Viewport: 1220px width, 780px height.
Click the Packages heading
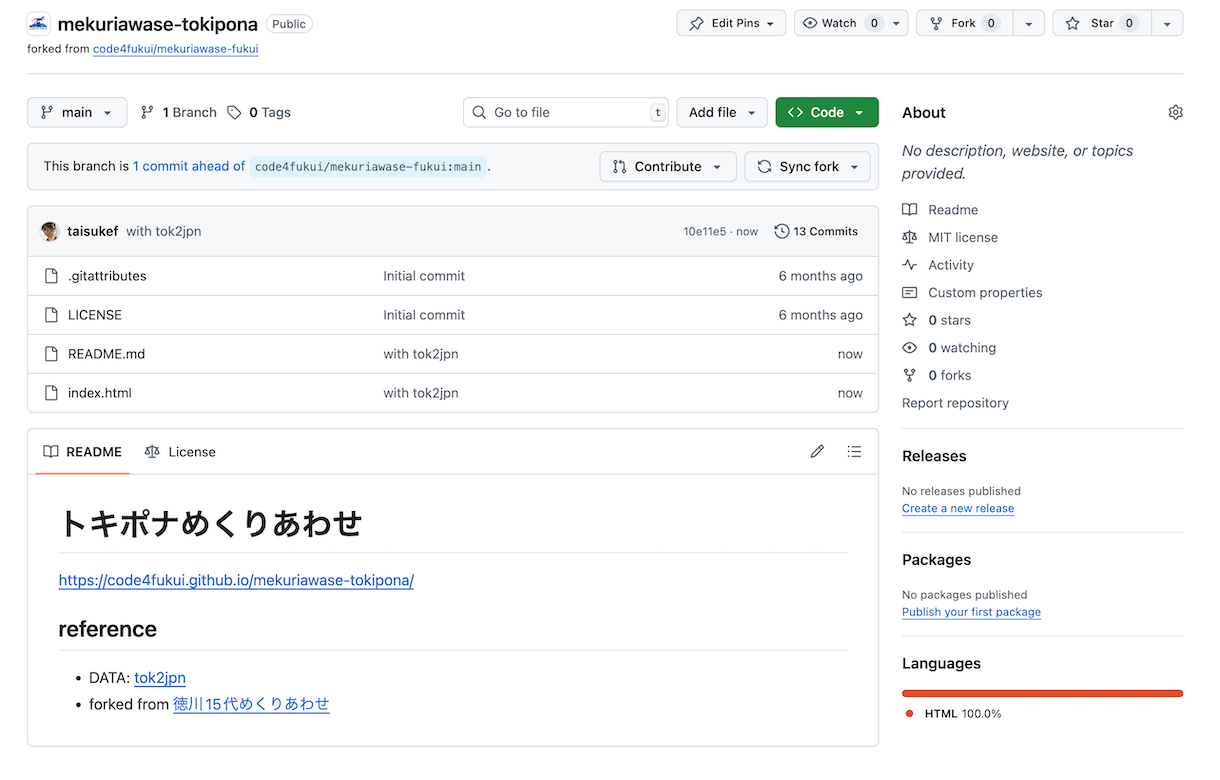[x=937, y=560]
